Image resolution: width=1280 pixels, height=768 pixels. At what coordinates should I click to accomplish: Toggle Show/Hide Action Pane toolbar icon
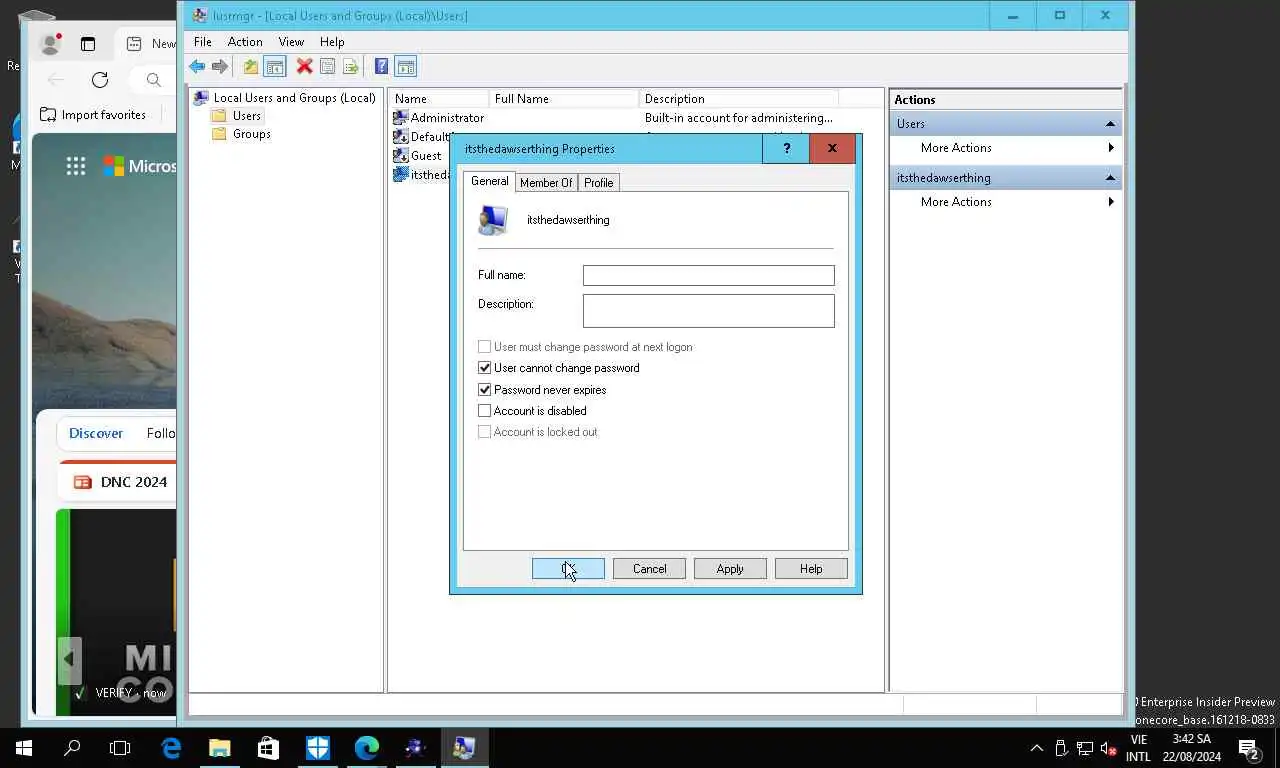tap(405, 67)
